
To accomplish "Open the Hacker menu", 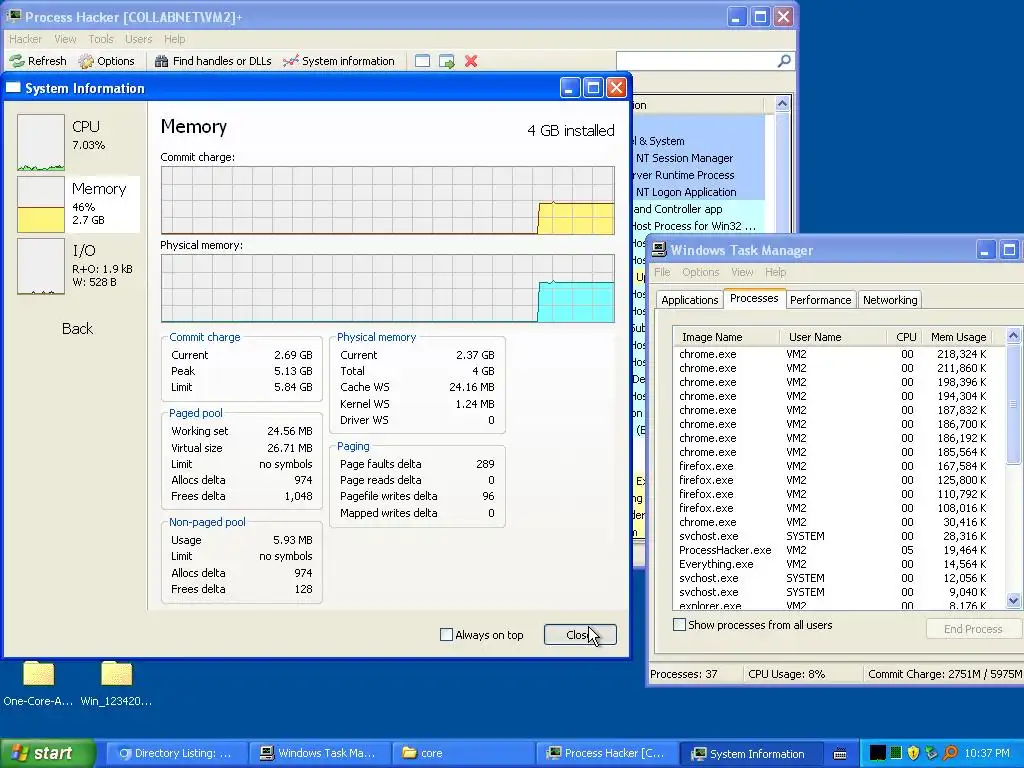I will pyautogui.click(x=25, y=39).
